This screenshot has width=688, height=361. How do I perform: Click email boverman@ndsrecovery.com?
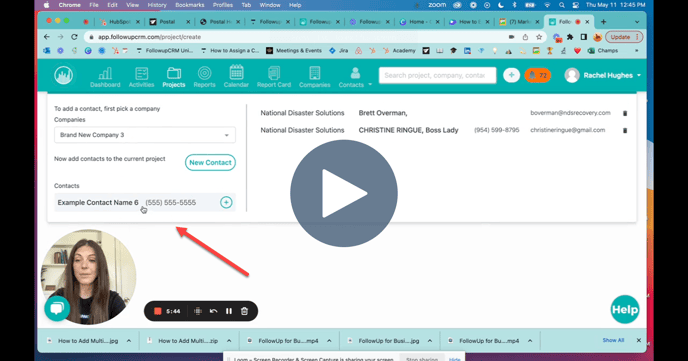[570, 113]
